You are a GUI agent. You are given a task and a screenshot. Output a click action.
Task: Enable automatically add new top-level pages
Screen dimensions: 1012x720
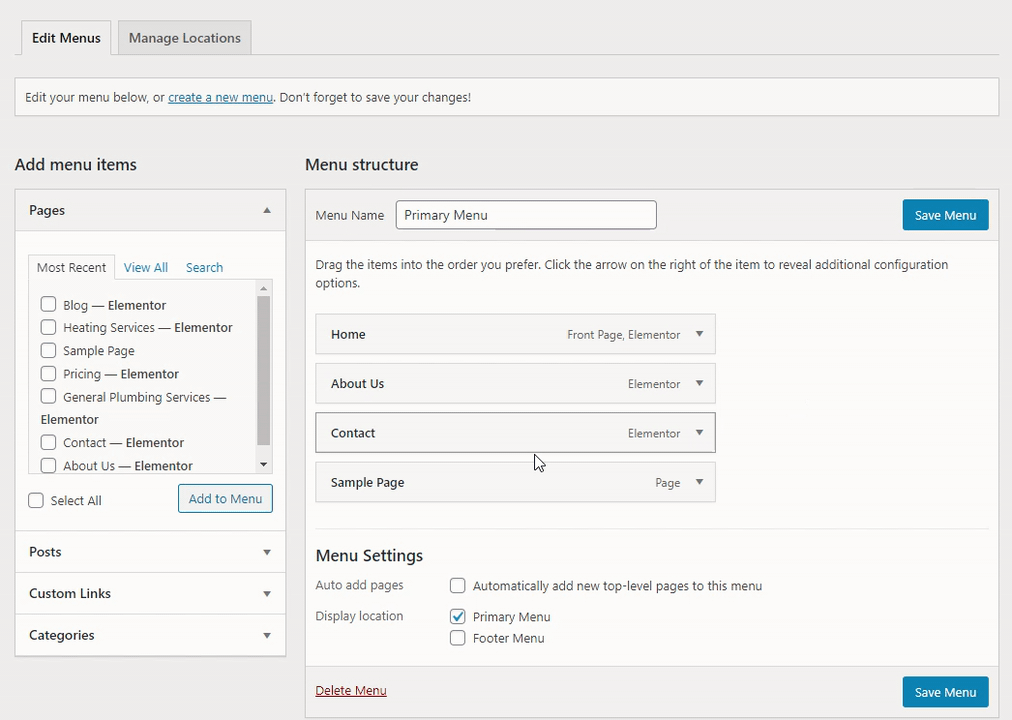tap(458, 586)
